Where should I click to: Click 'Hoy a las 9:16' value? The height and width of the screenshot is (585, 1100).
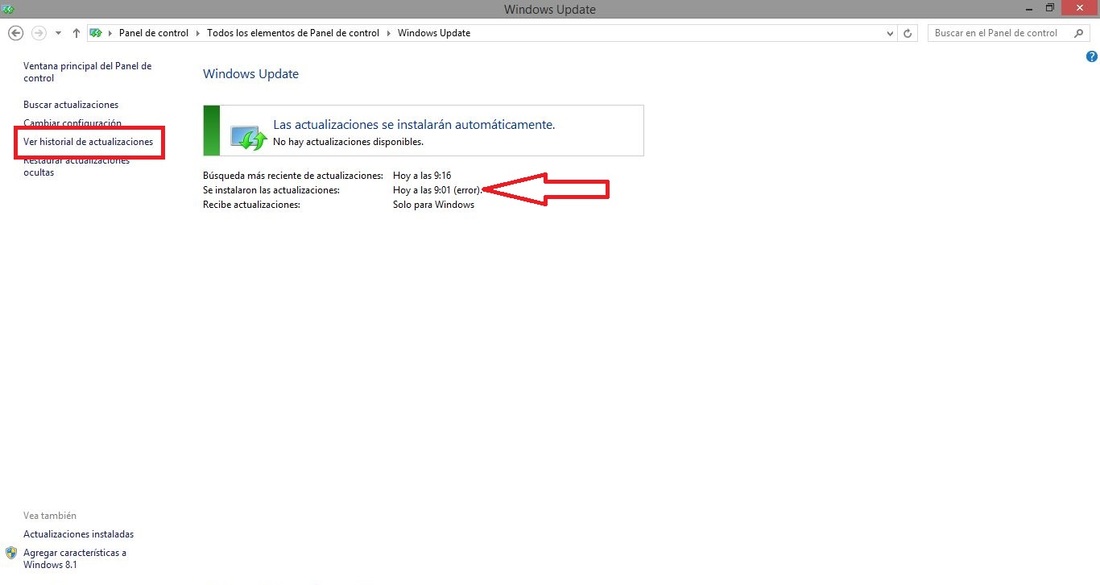click(422, 175)
